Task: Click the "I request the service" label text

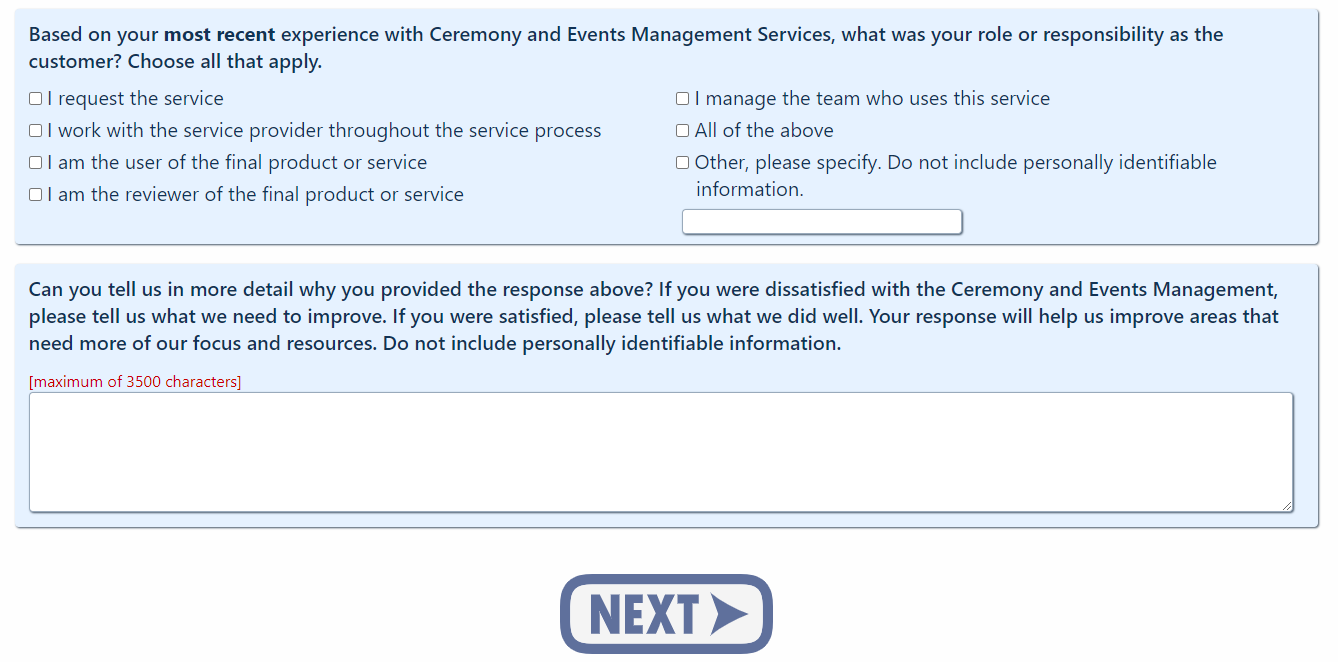Action: point(135,99)
